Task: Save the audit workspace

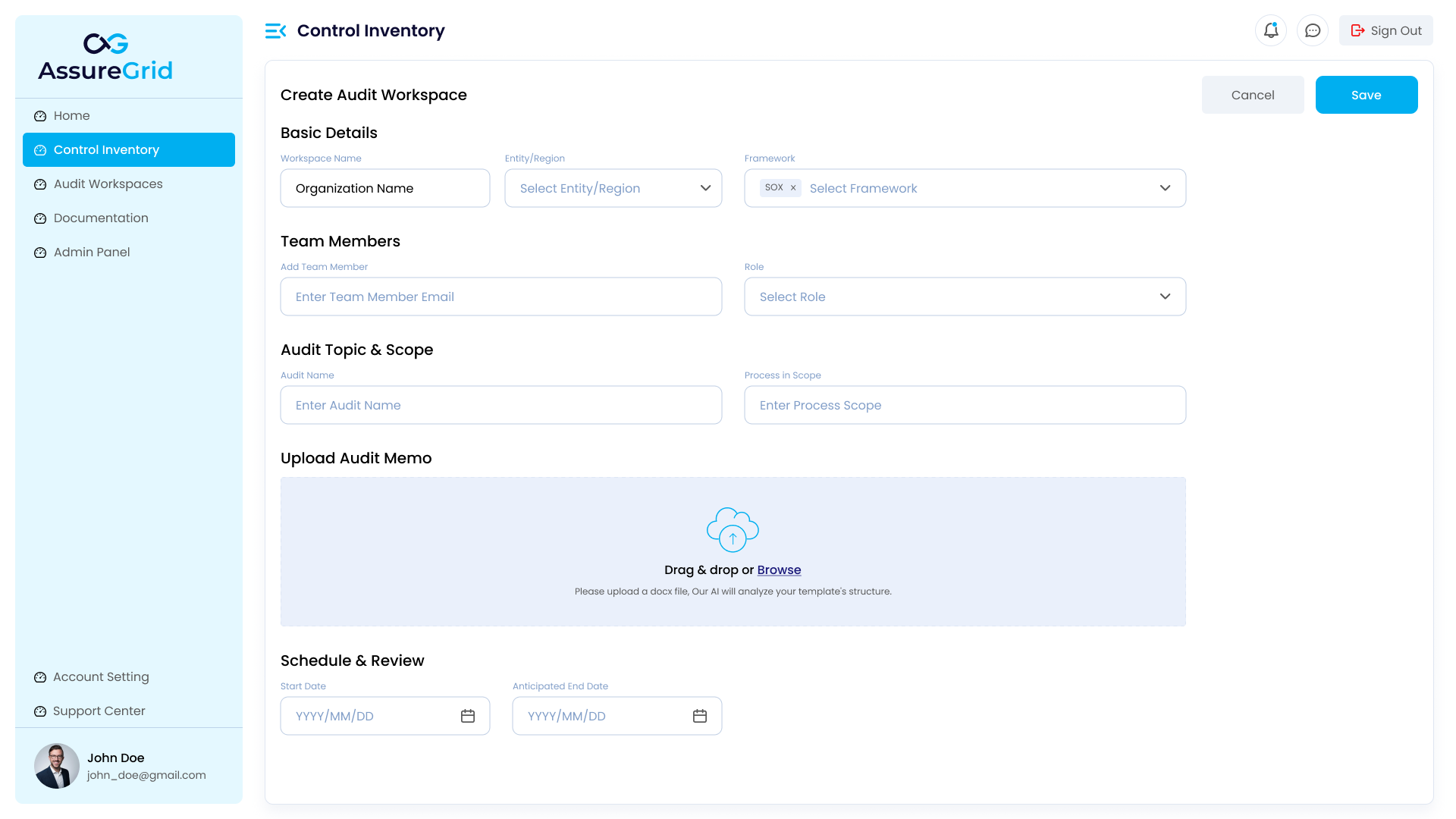Action: tap(1367, 95)
